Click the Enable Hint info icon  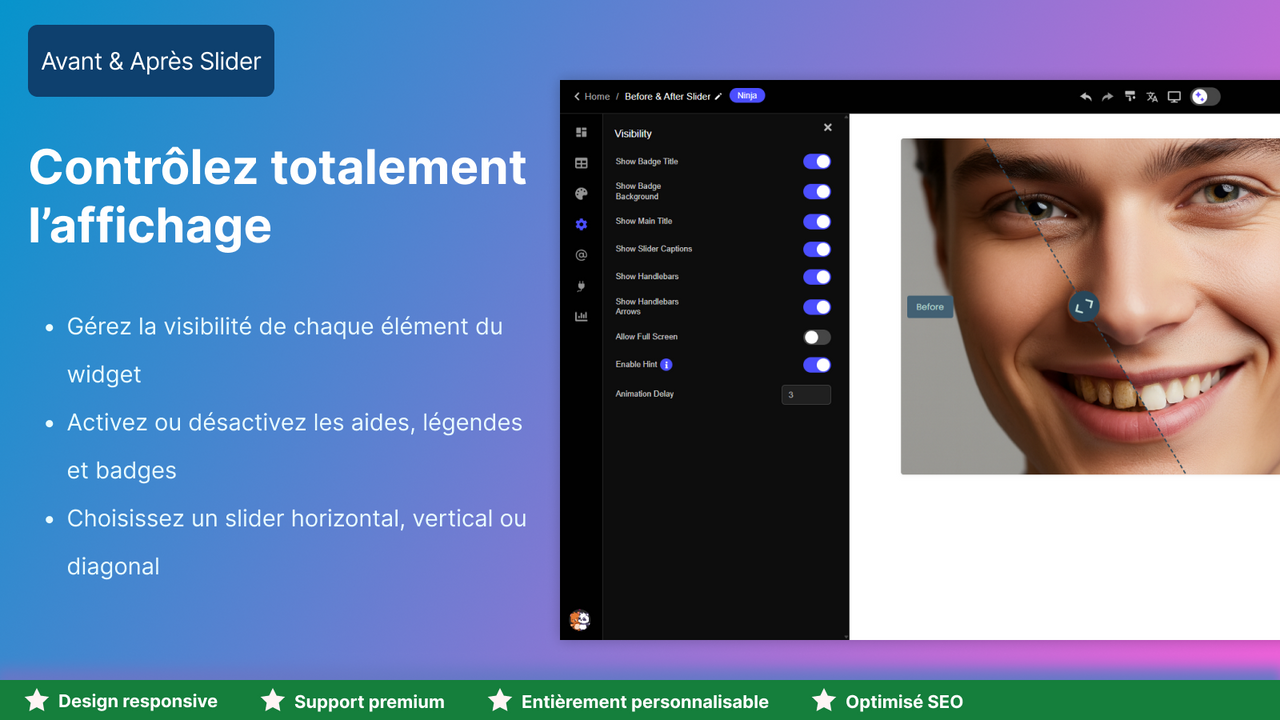(666, 365)
